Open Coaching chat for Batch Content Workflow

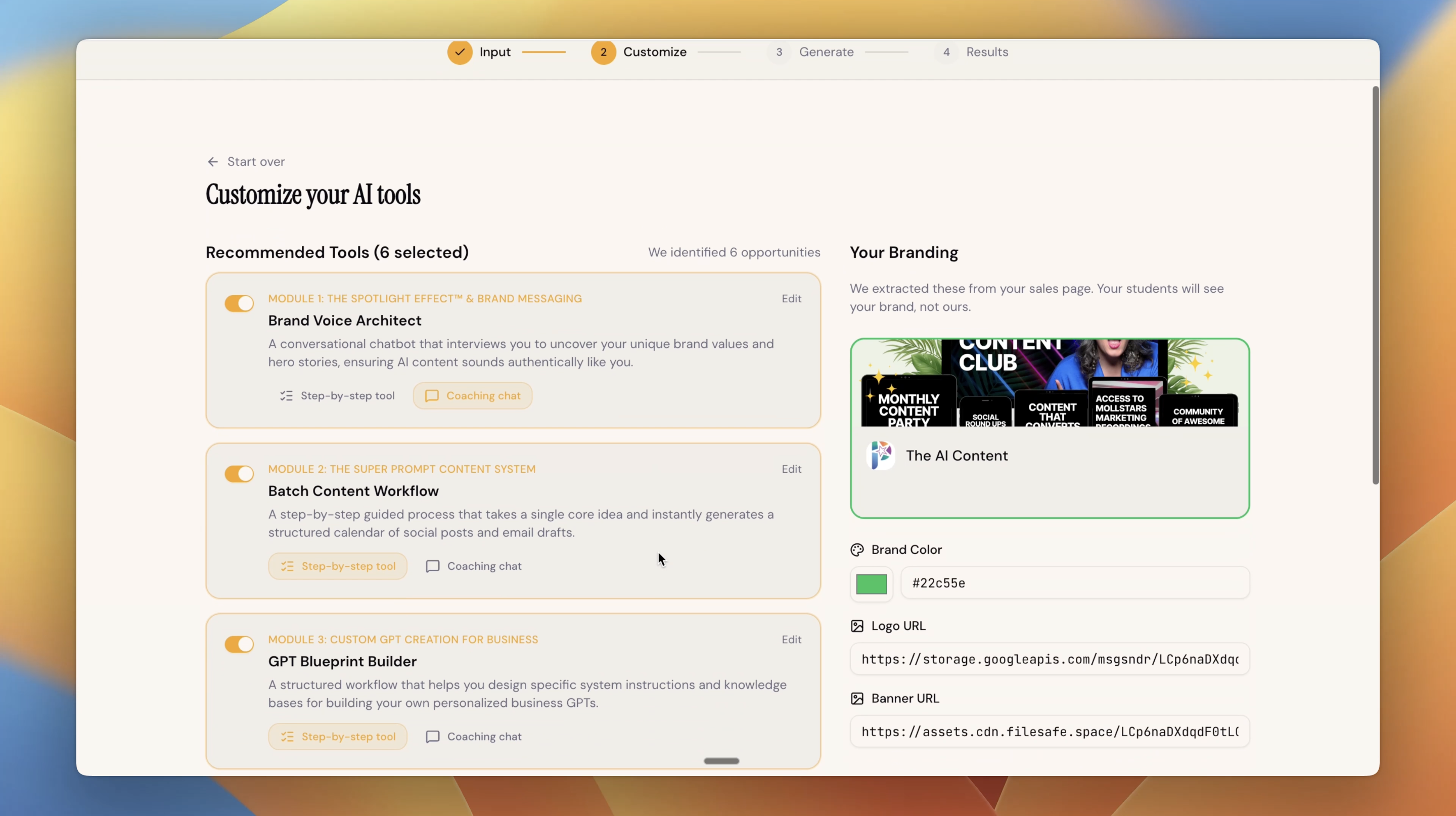click(473, 566)
